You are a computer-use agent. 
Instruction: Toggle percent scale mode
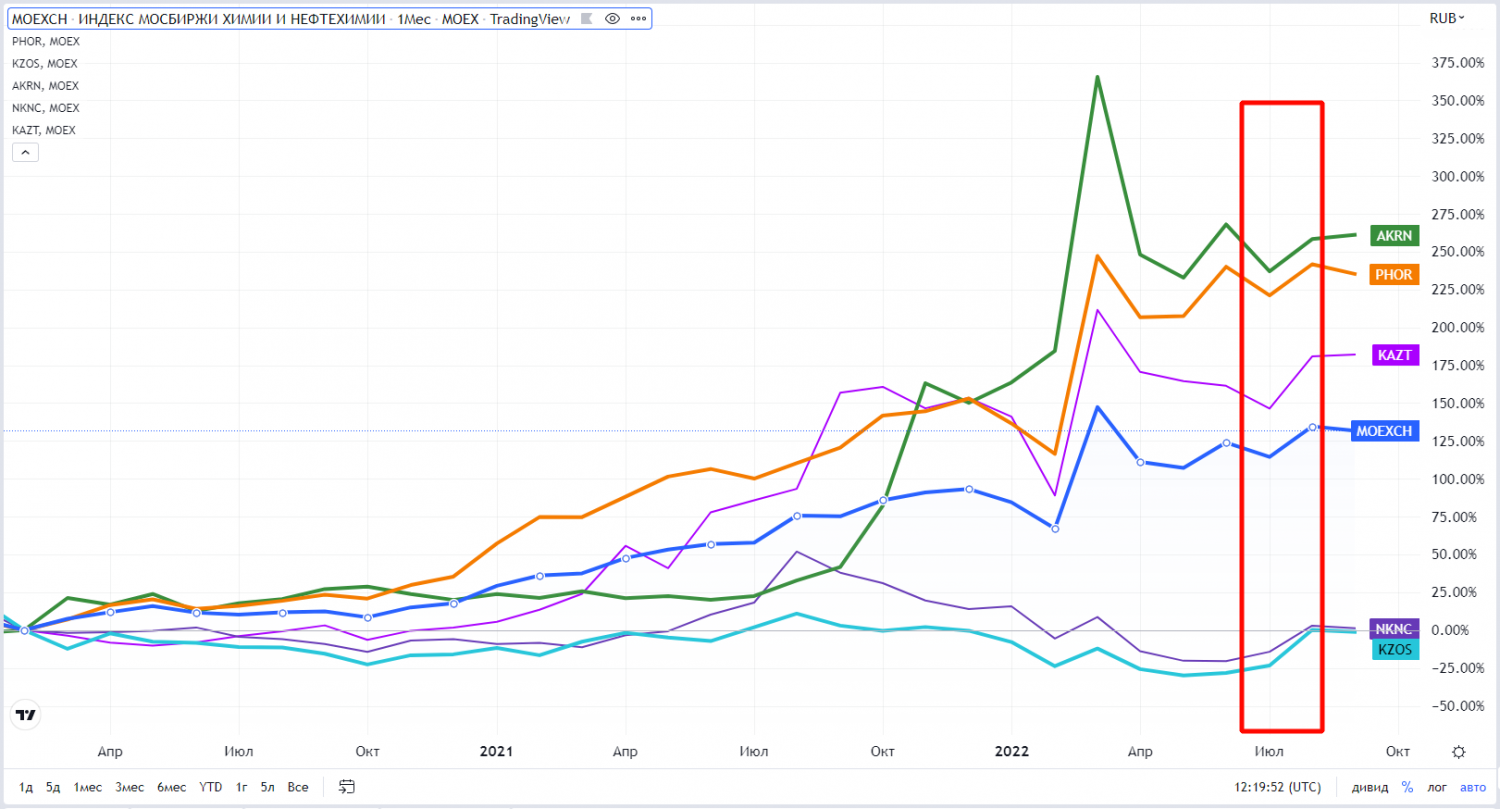pos(1407,787)
